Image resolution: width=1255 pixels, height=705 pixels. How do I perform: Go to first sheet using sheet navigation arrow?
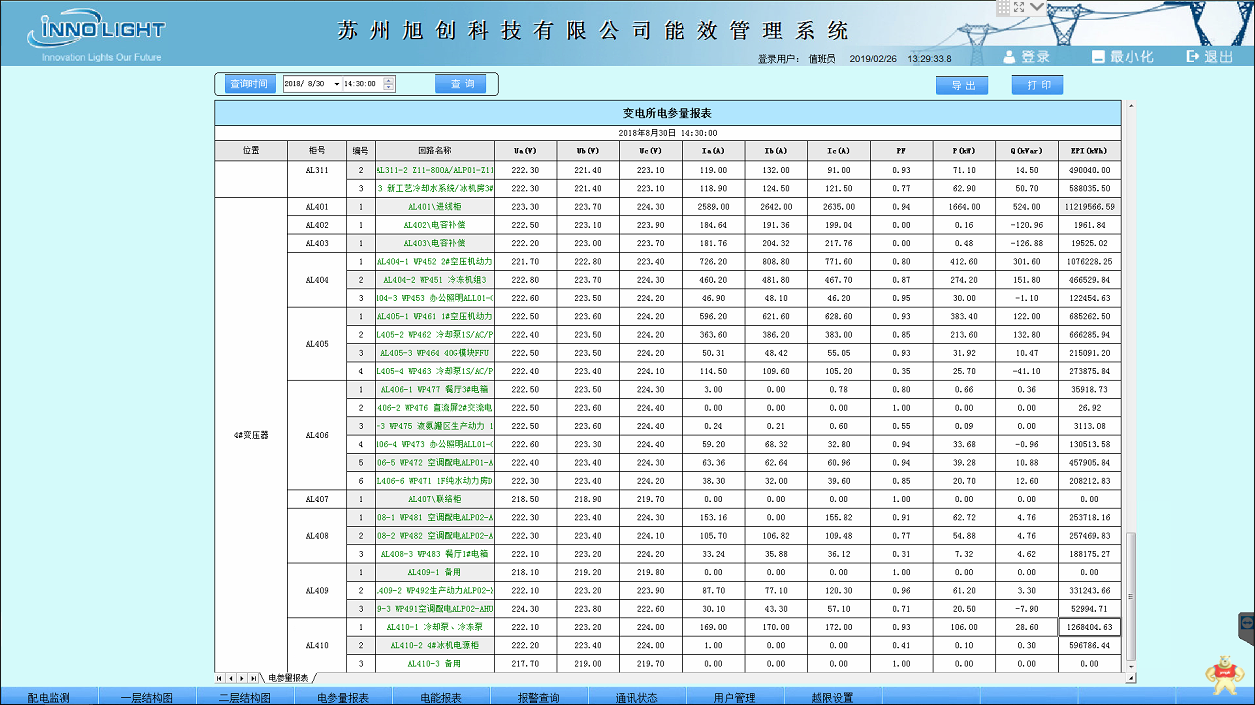[x=220, y=678]
